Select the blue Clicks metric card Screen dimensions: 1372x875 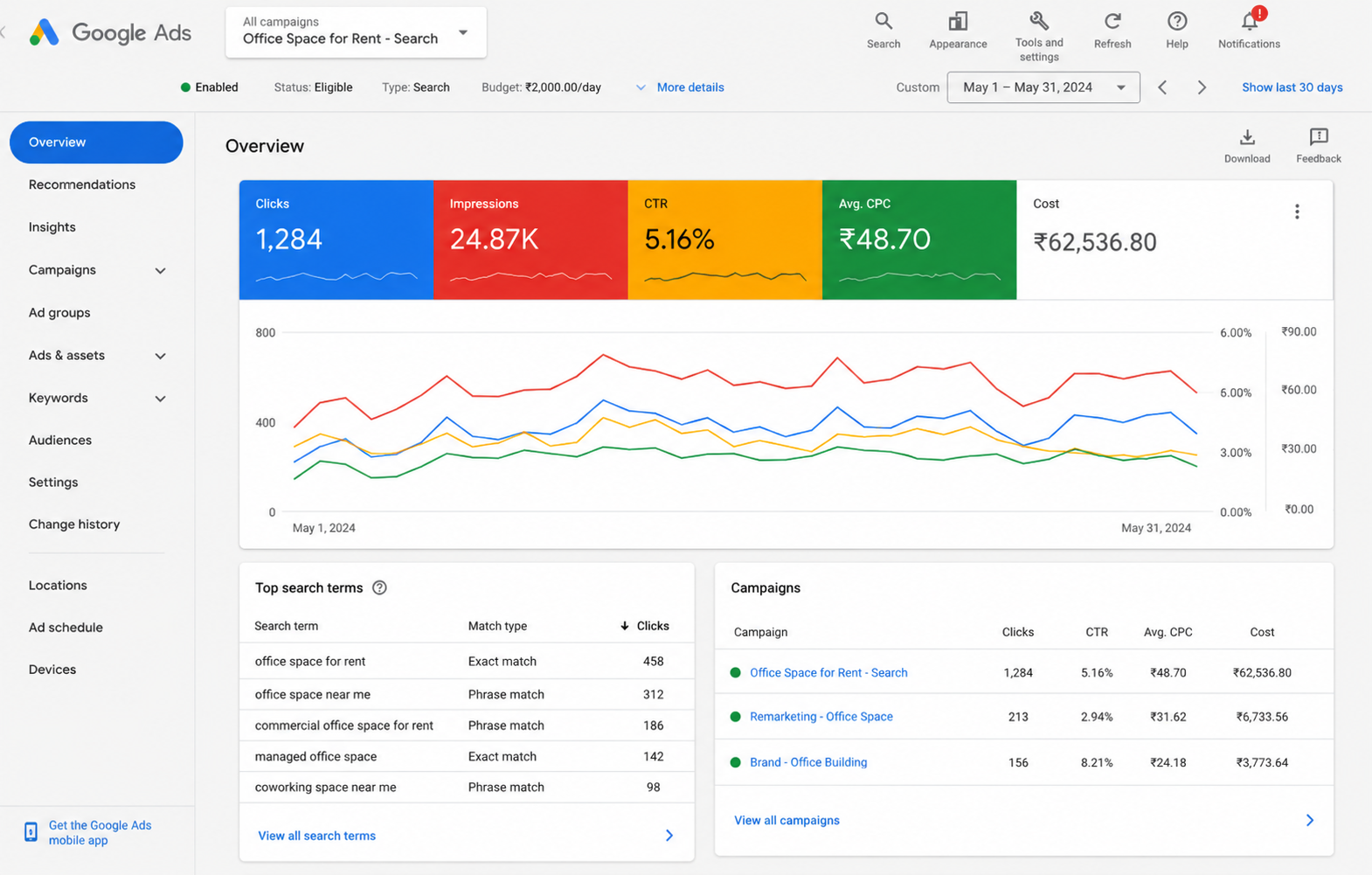tap(336, 240)
